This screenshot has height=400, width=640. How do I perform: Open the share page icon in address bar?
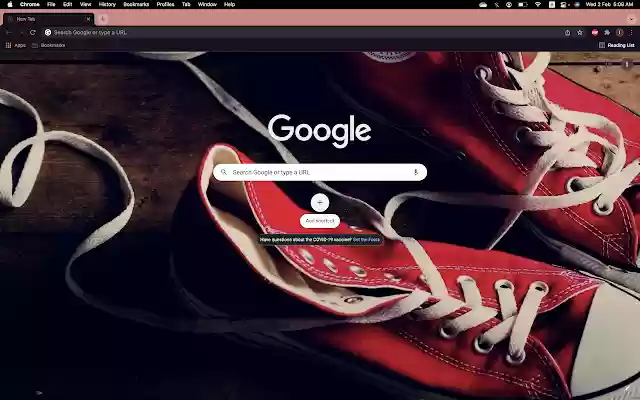pos(567,33)
